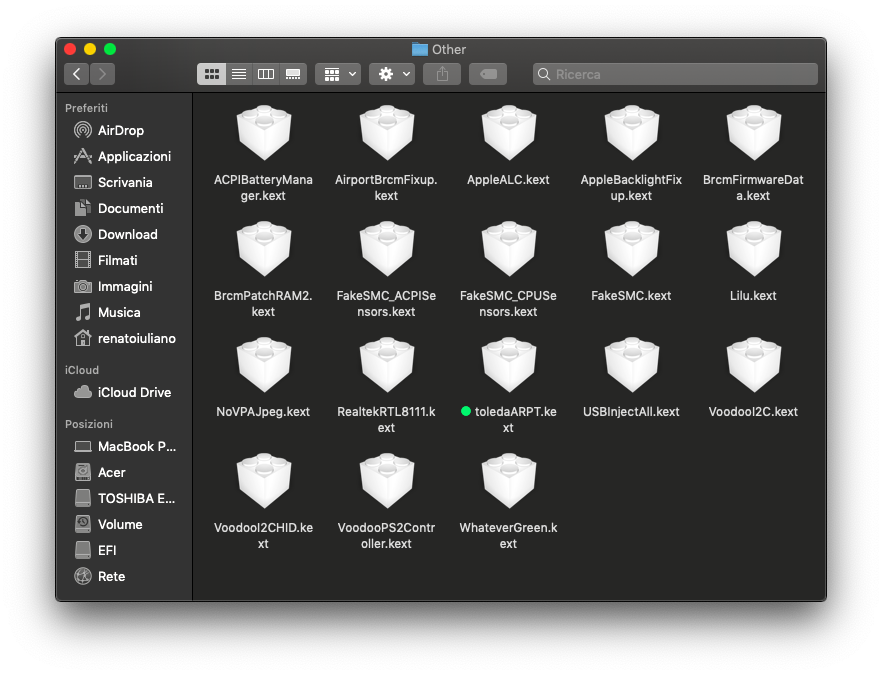The width and height of the screenshot is (882, 675).
Task: Switch to gallery view mode
Action: 293,74
